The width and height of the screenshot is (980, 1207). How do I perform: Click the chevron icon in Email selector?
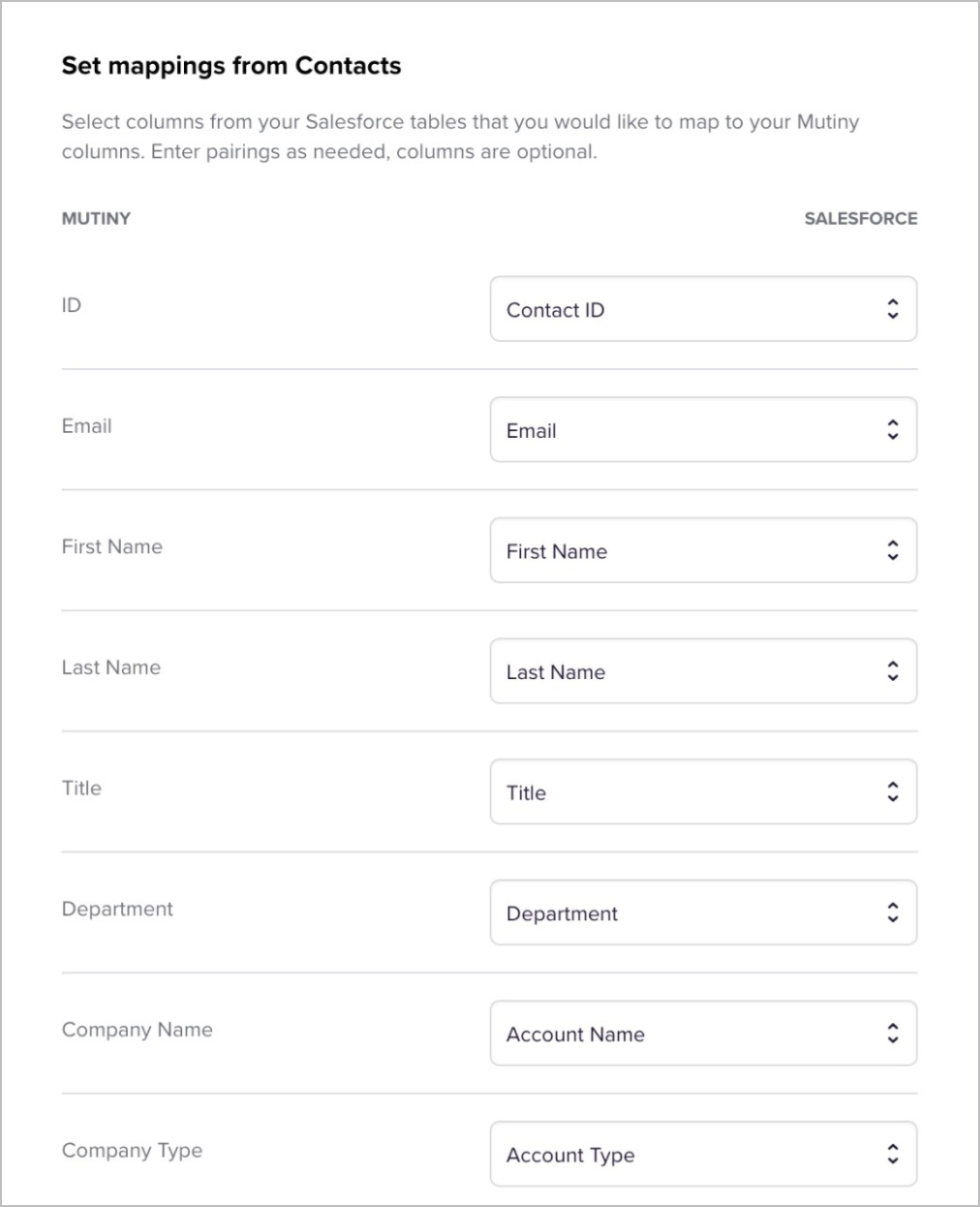(893, 430)
